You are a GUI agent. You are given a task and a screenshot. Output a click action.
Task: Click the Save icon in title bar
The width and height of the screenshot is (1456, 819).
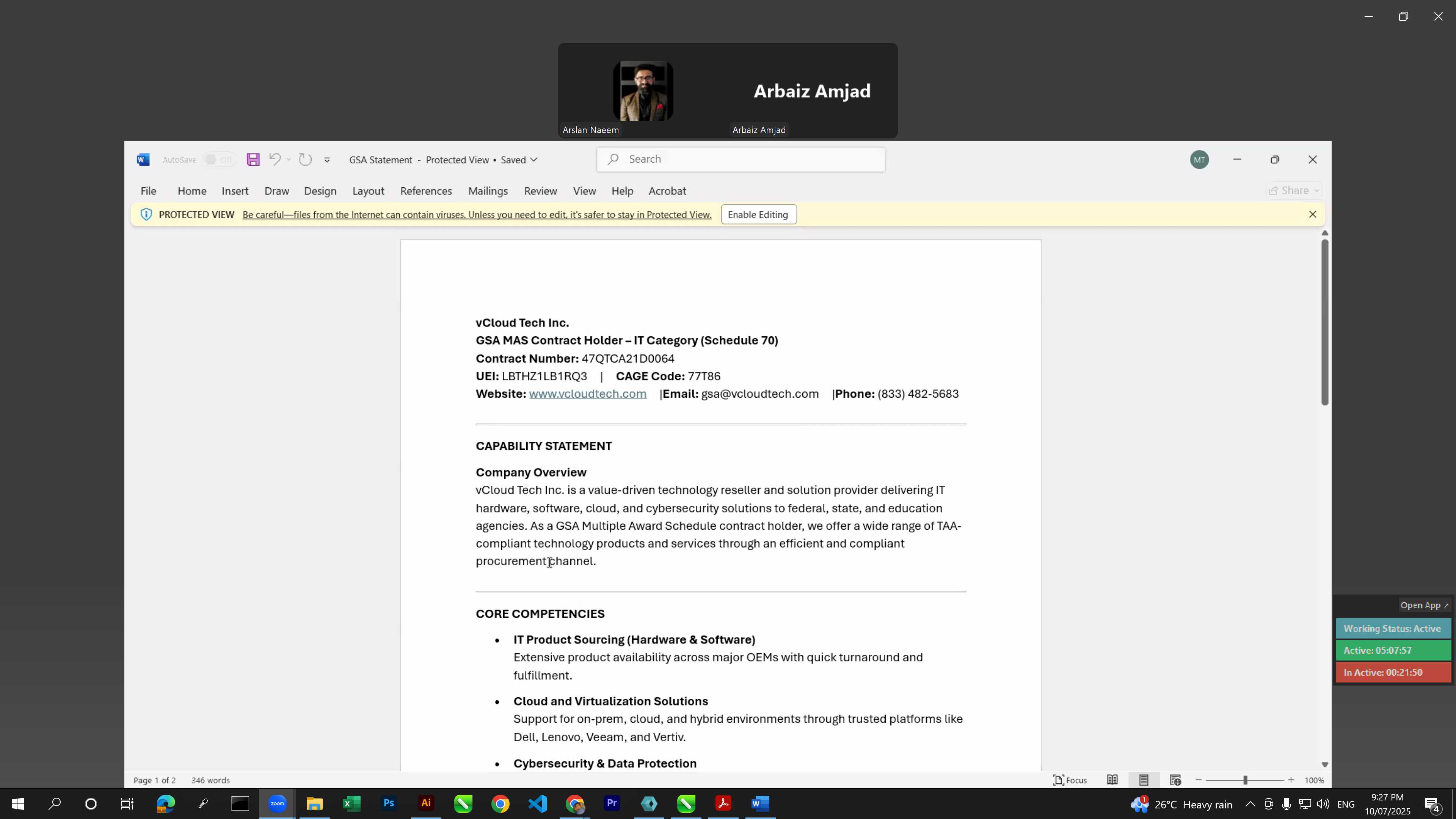pyautogui.click(x=253, y=159)
